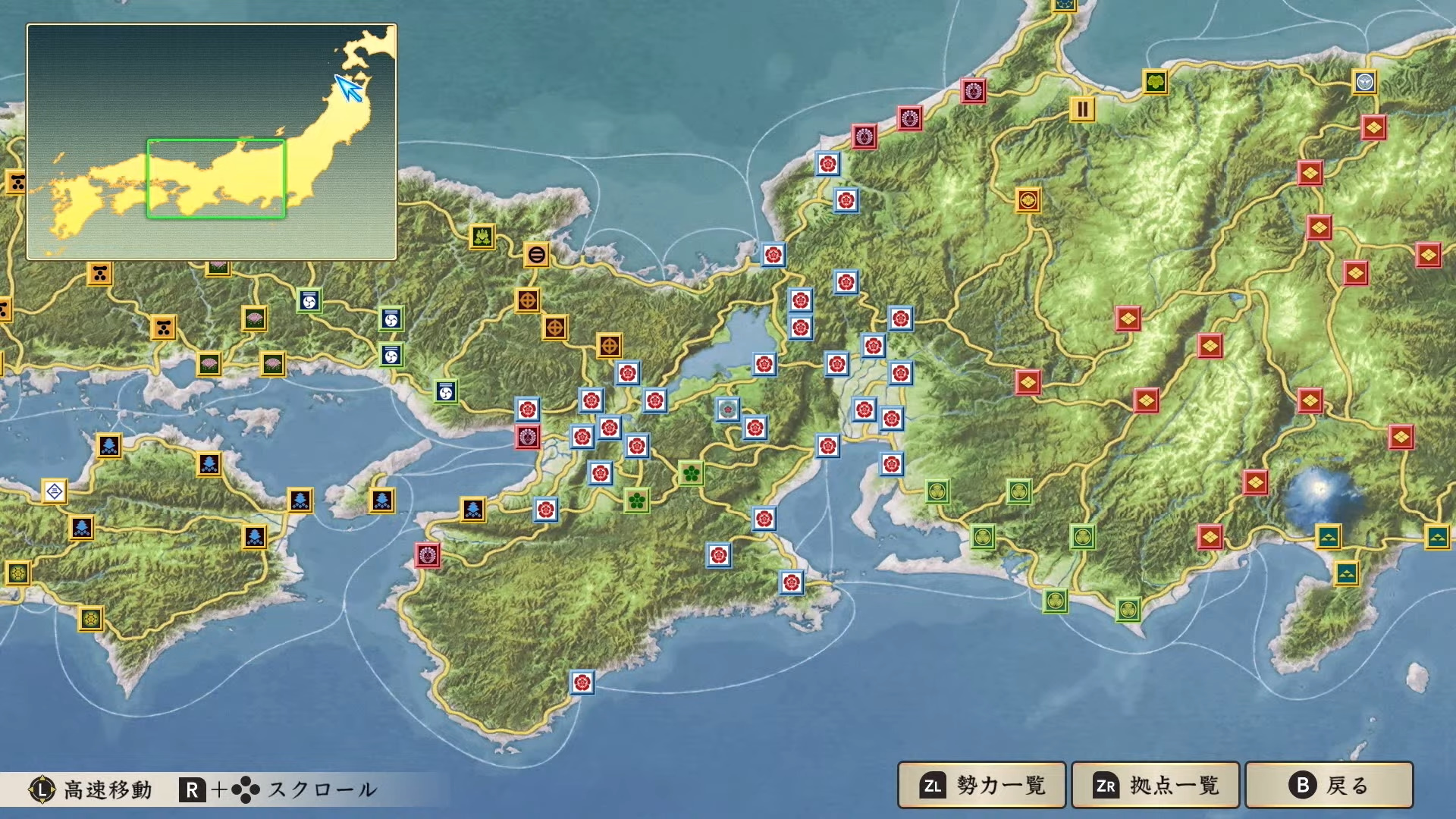Click the 高速移動 fast-move L stick hint
Viewport: 1456px width, 819px height.
point(91,789)
